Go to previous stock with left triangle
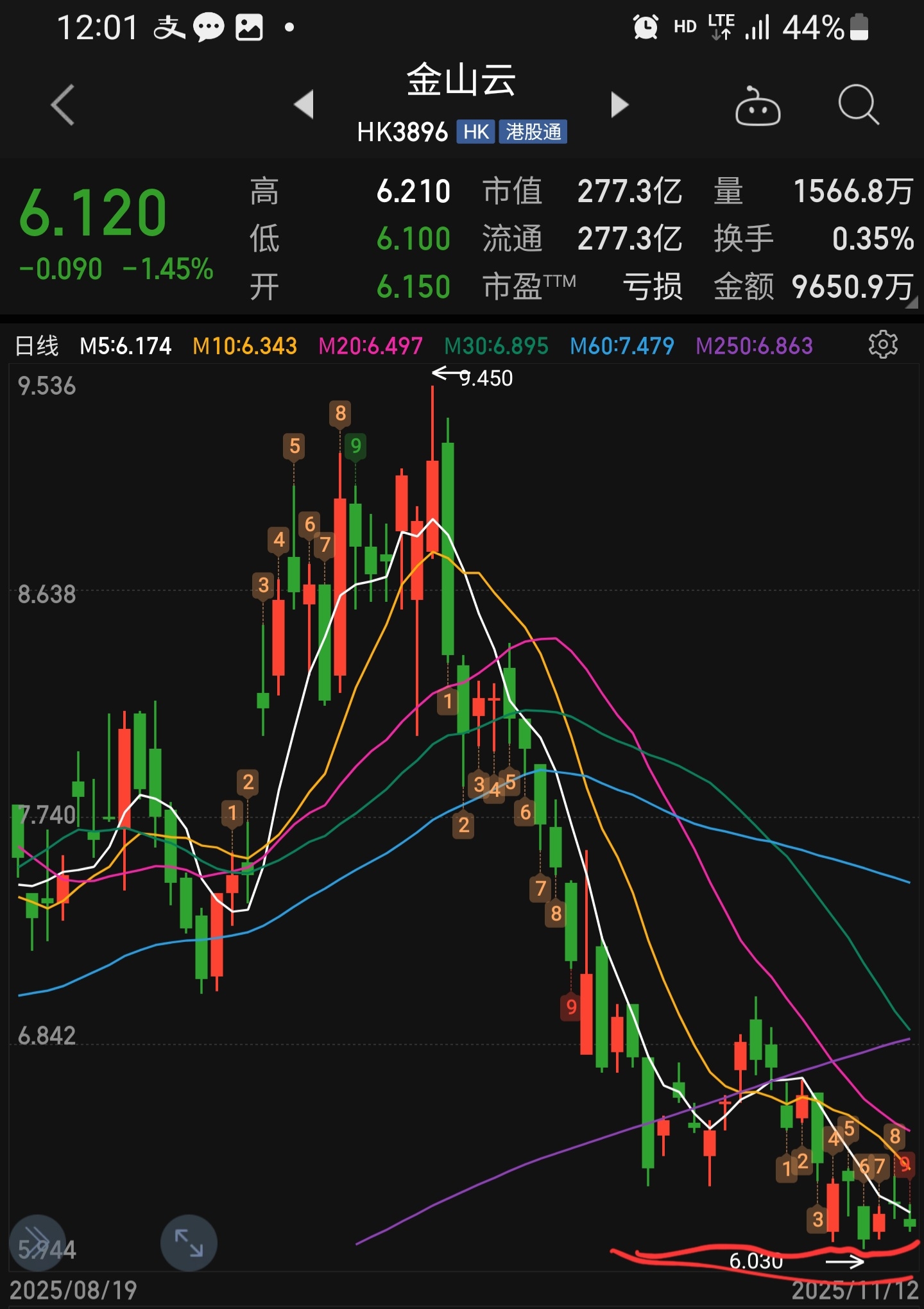924x1309 pixels. (304, 105)
